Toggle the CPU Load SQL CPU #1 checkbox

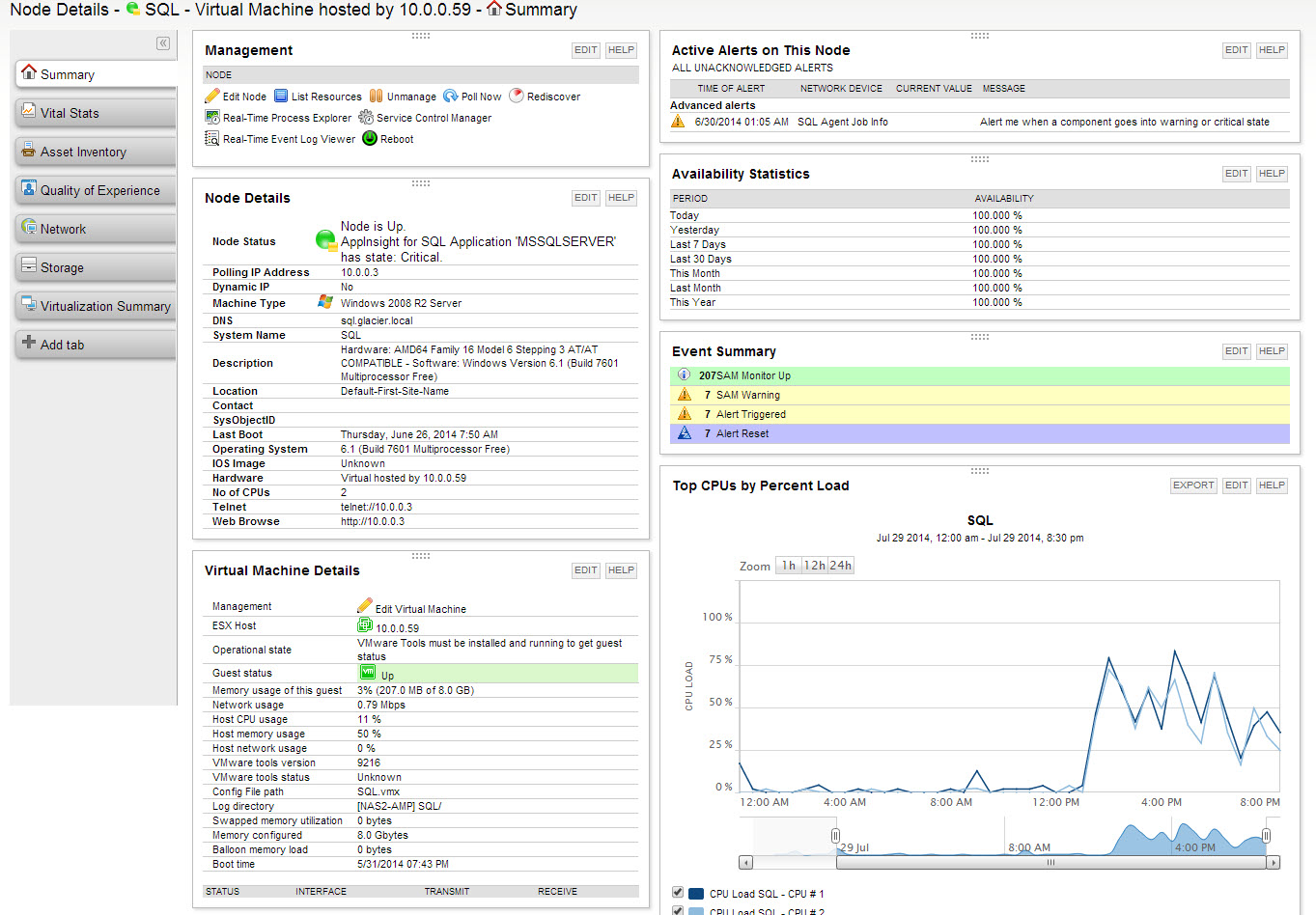coord(677,892)
